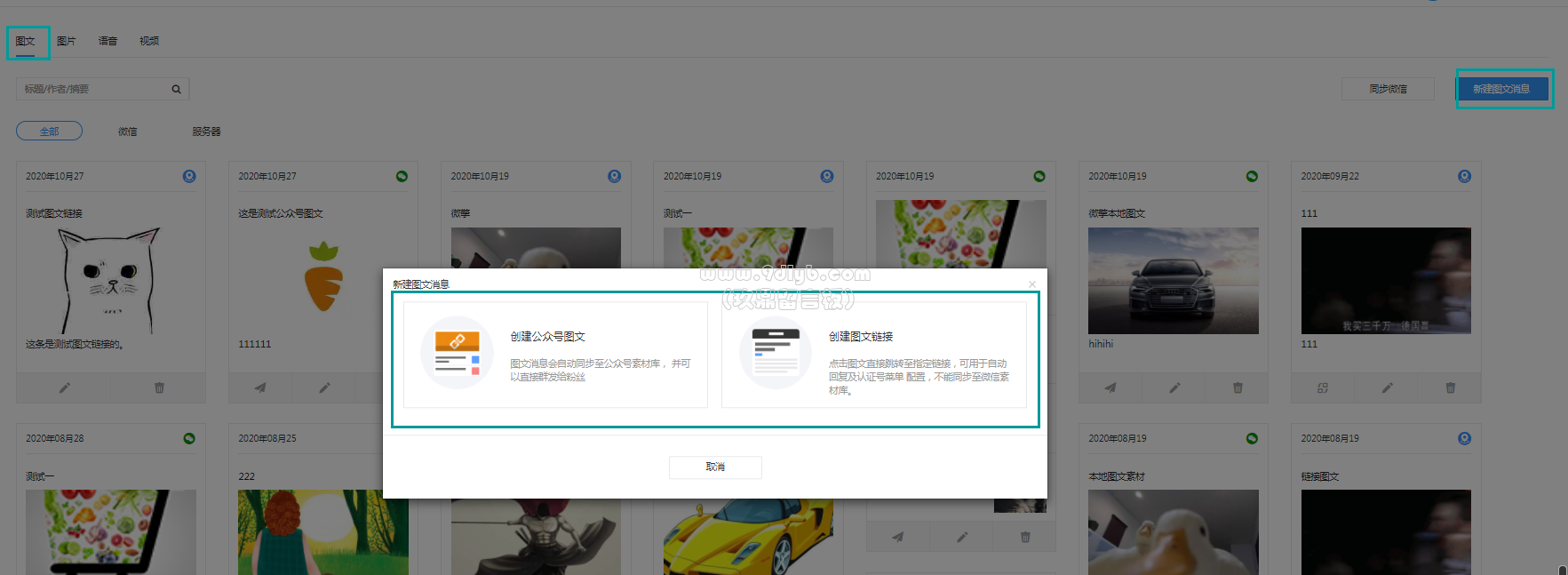Screen dimensions: 1568x575
Task: Click the title text 222
Action: pyautogui.click(x=247, y=476)
